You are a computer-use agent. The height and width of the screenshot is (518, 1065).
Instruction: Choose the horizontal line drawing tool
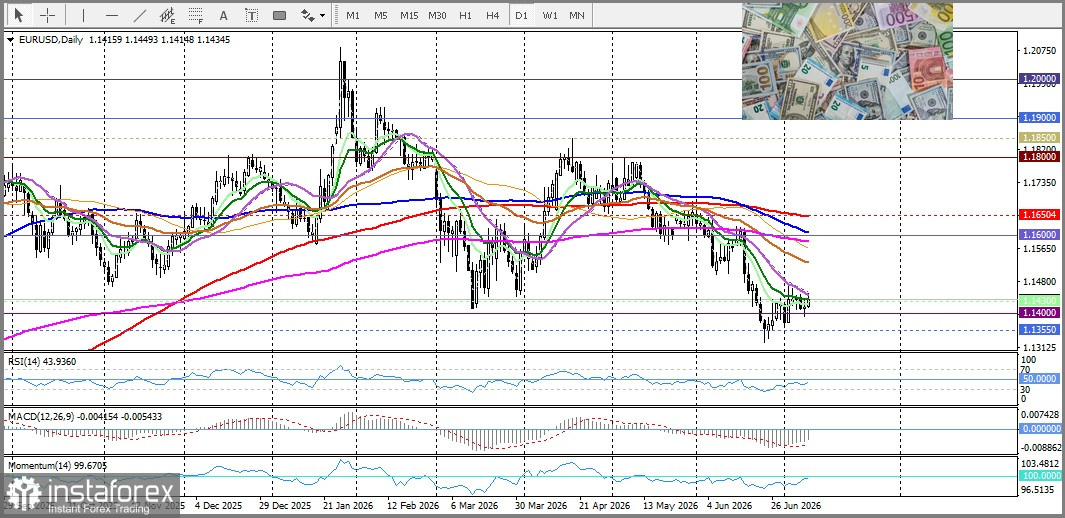[112, 15]
